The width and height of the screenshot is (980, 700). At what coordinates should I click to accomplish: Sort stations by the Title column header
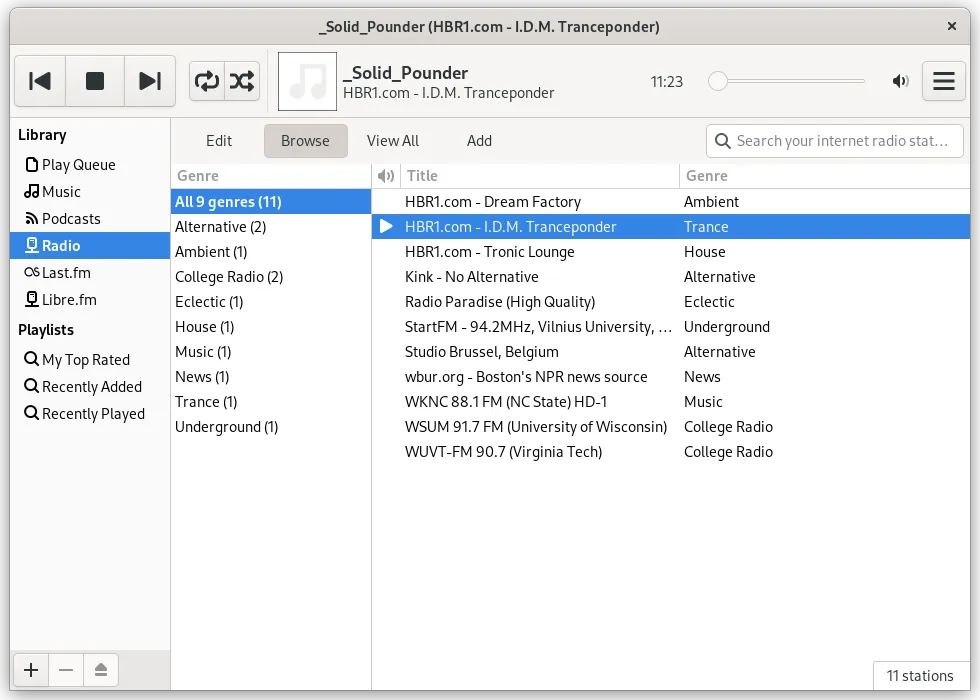pyautogui.click(x=536, y=176)
